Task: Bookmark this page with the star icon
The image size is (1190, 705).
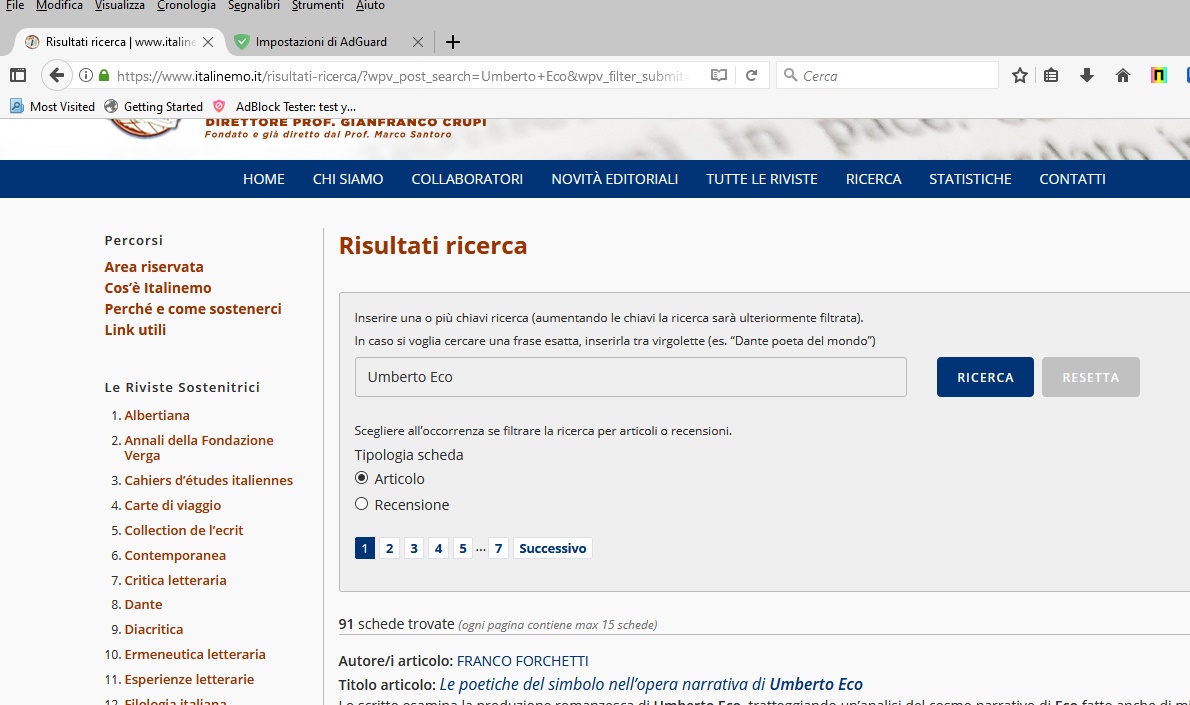Action: [1019, 75]
